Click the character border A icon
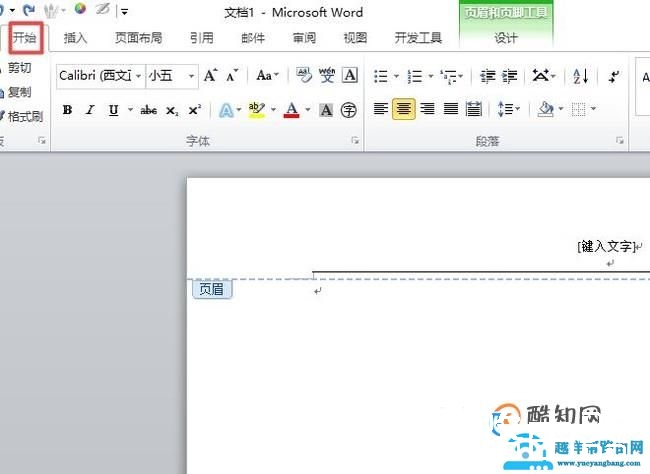The width and height of the screenshot is (650, 474). click(x=350, y=75)
